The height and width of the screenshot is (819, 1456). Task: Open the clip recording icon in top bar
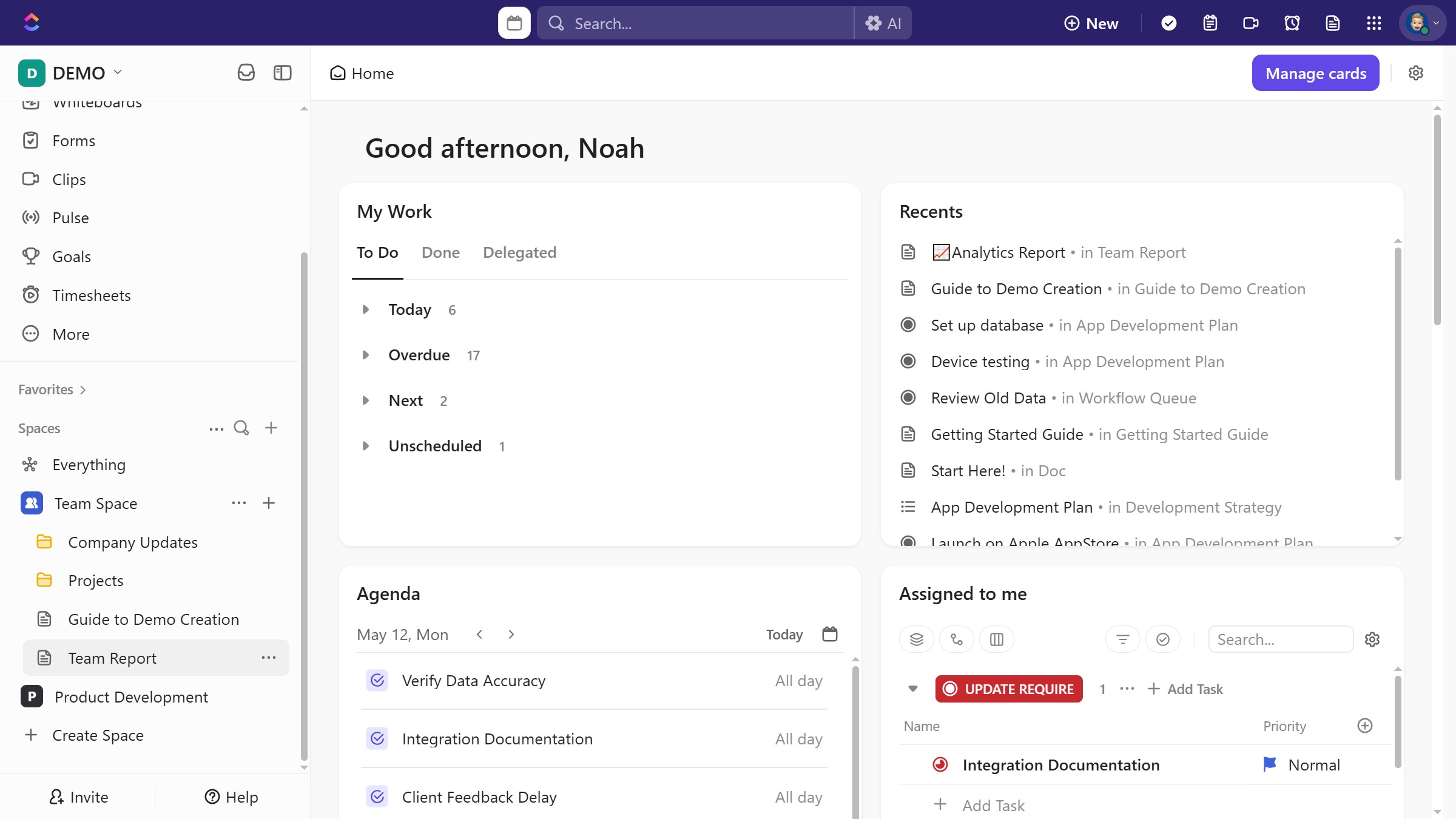point(1251,23)
